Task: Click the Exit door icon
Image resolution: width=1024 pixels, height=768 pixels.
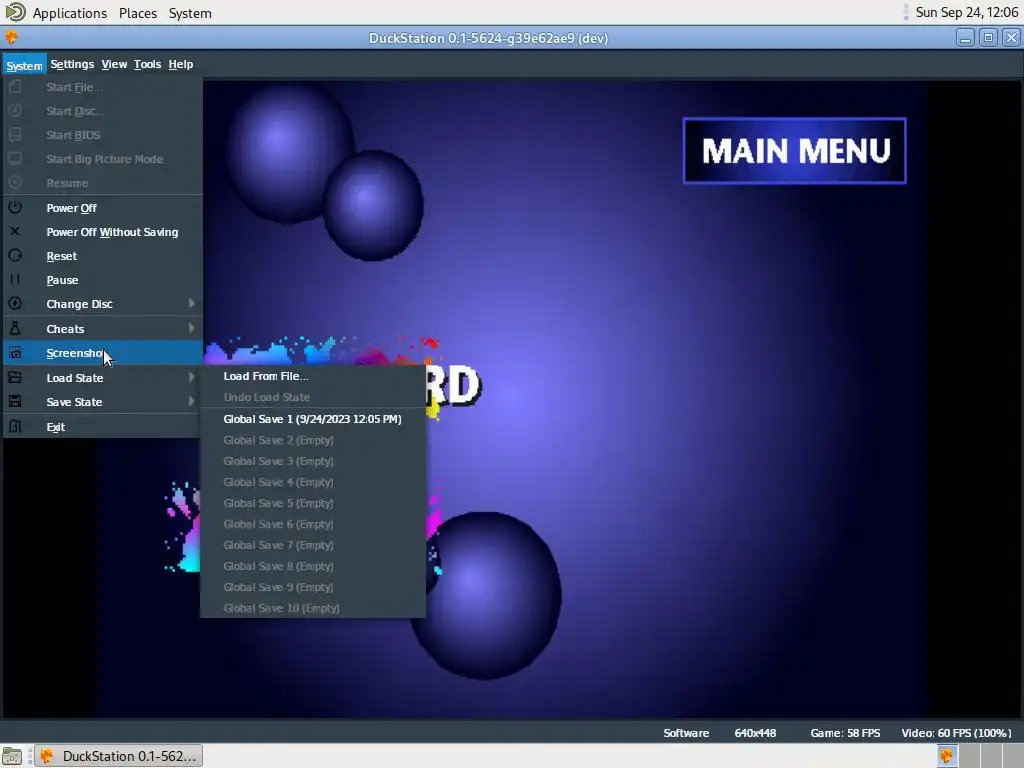Action: 15,426
